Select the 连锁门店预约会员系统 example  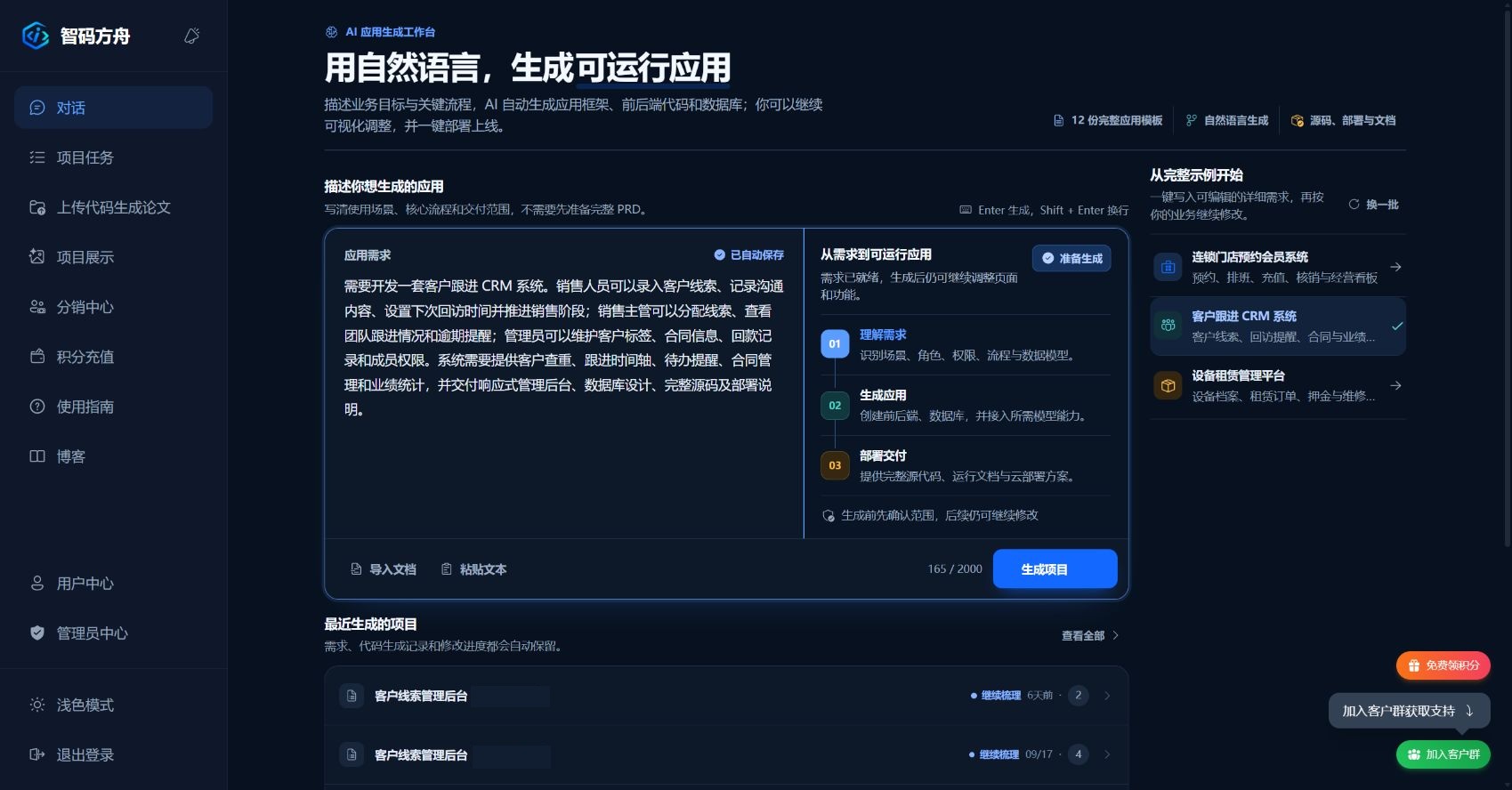[1278, 267]
